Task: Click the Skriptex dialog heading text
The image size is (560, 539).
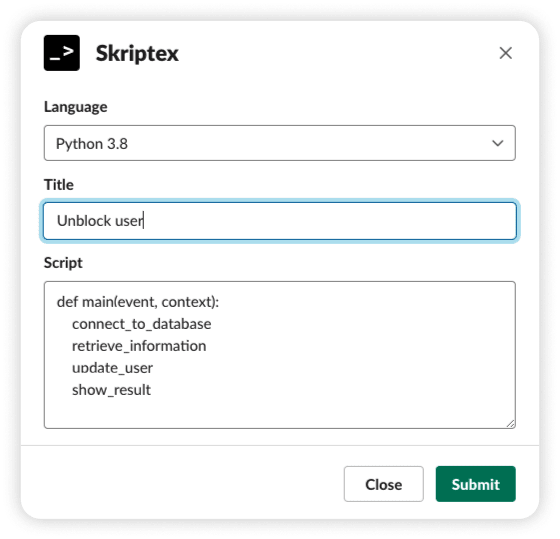Action: 137,54
